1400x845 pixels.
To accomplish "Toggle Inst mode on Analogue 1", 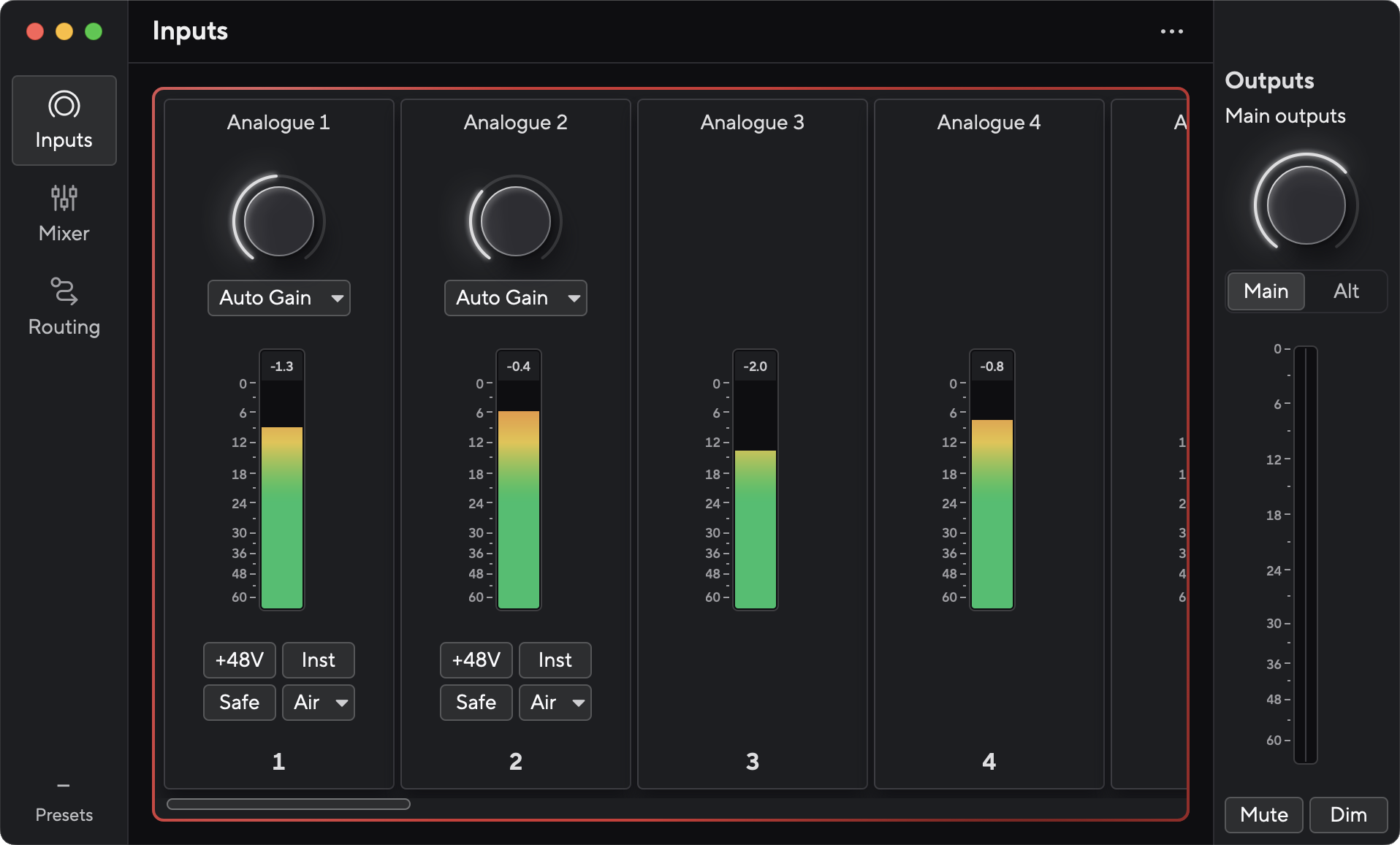I will click(319, 660).
